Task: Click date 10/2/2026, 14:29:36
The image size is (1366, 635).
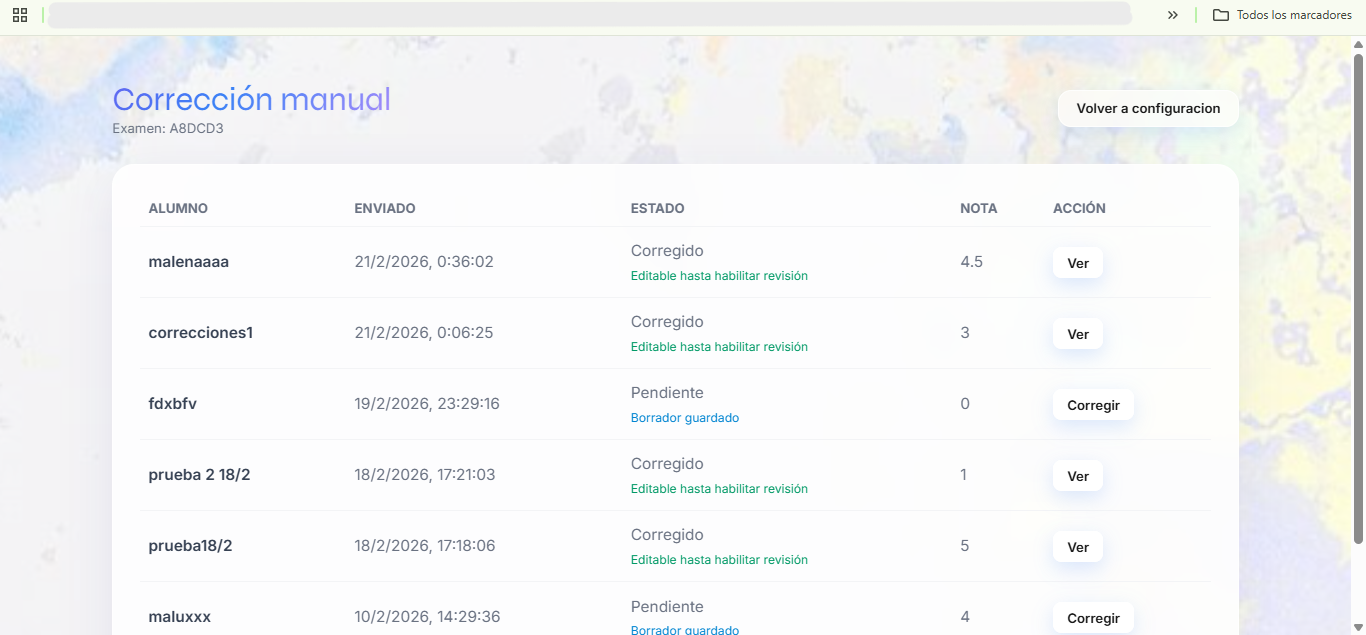Action: [427, 617]
